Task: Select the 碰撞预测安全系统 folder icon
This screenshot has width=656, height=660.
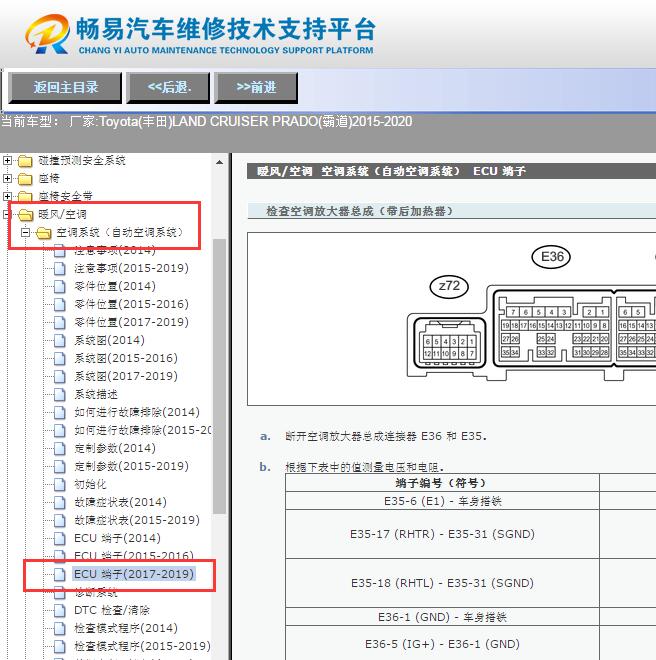Action: (x=25, y=161)
